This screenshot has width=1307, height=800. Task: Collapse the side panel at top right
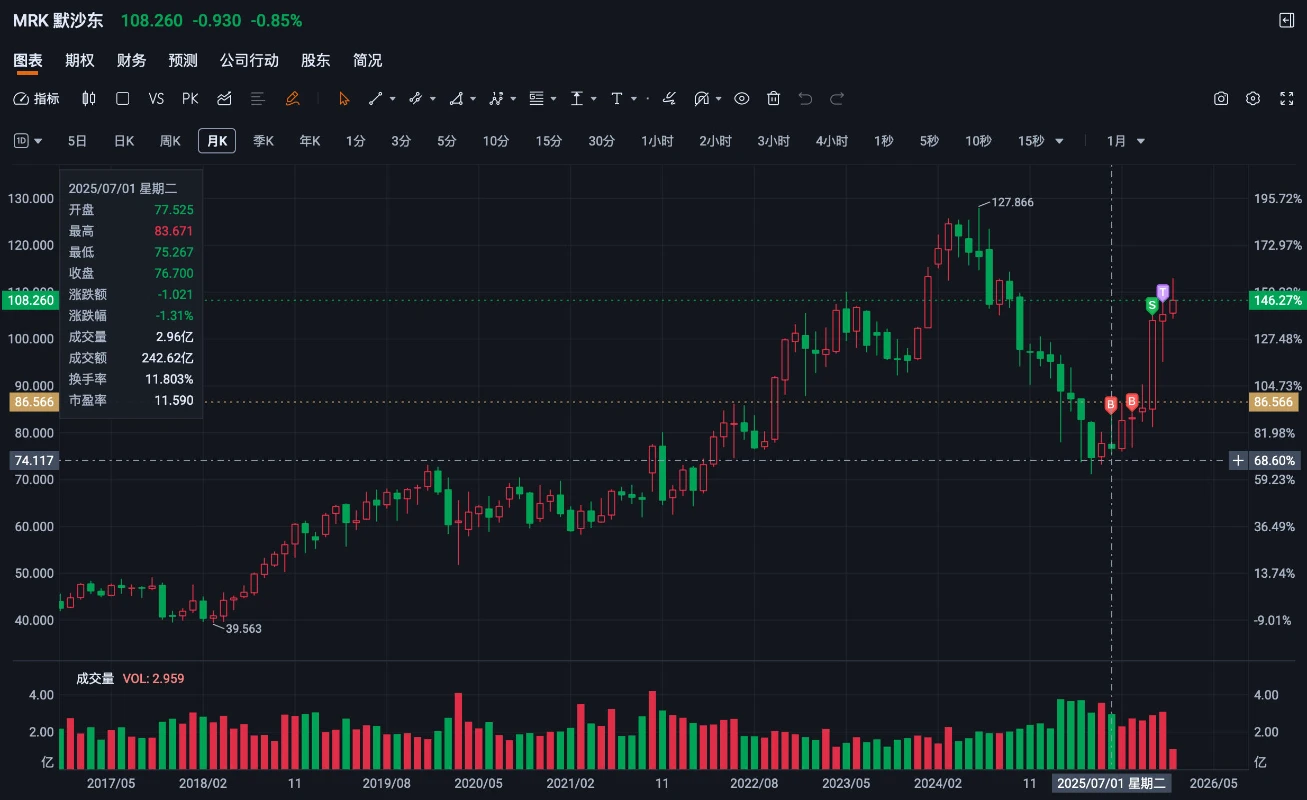pyautogui.click(x=1286, y=21)
